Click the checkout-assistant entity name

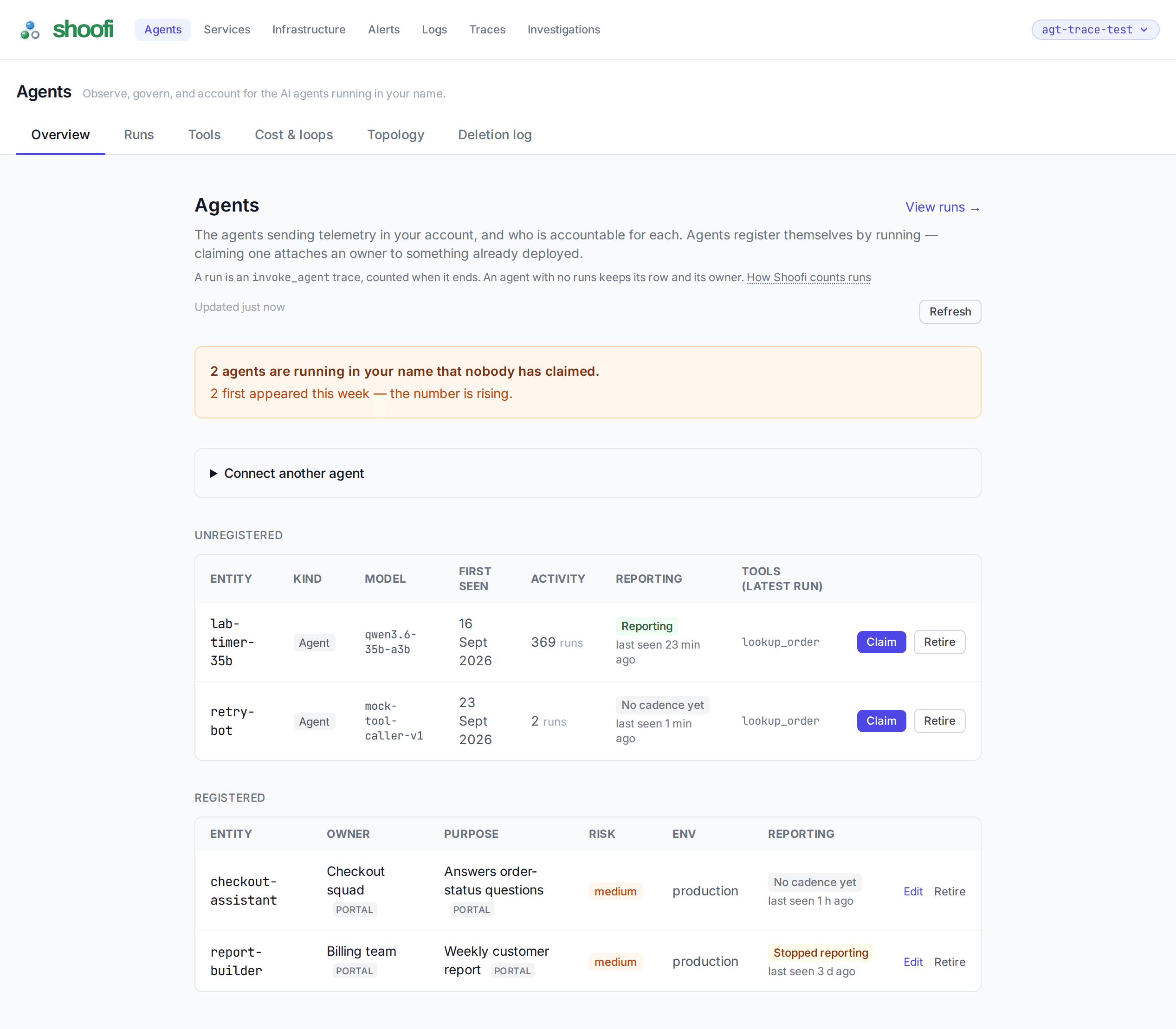244,891
